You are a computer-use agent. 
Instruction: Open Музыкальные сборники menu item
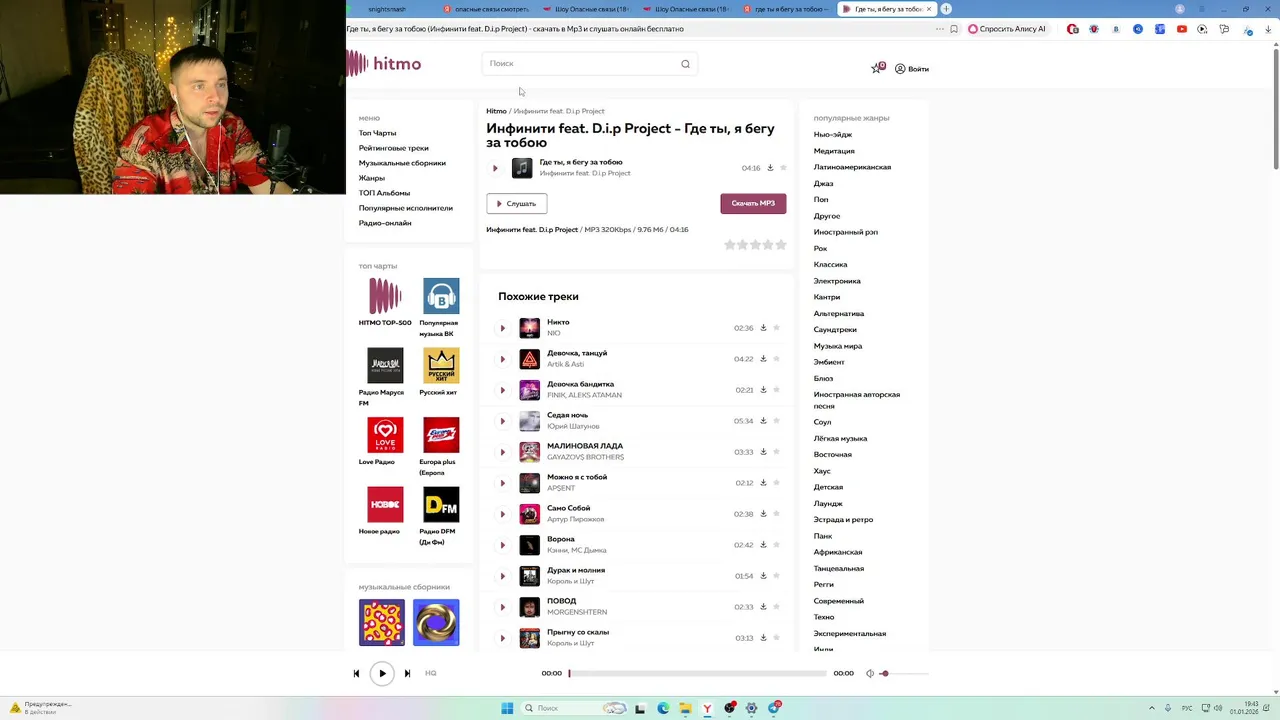click(402, 163)
